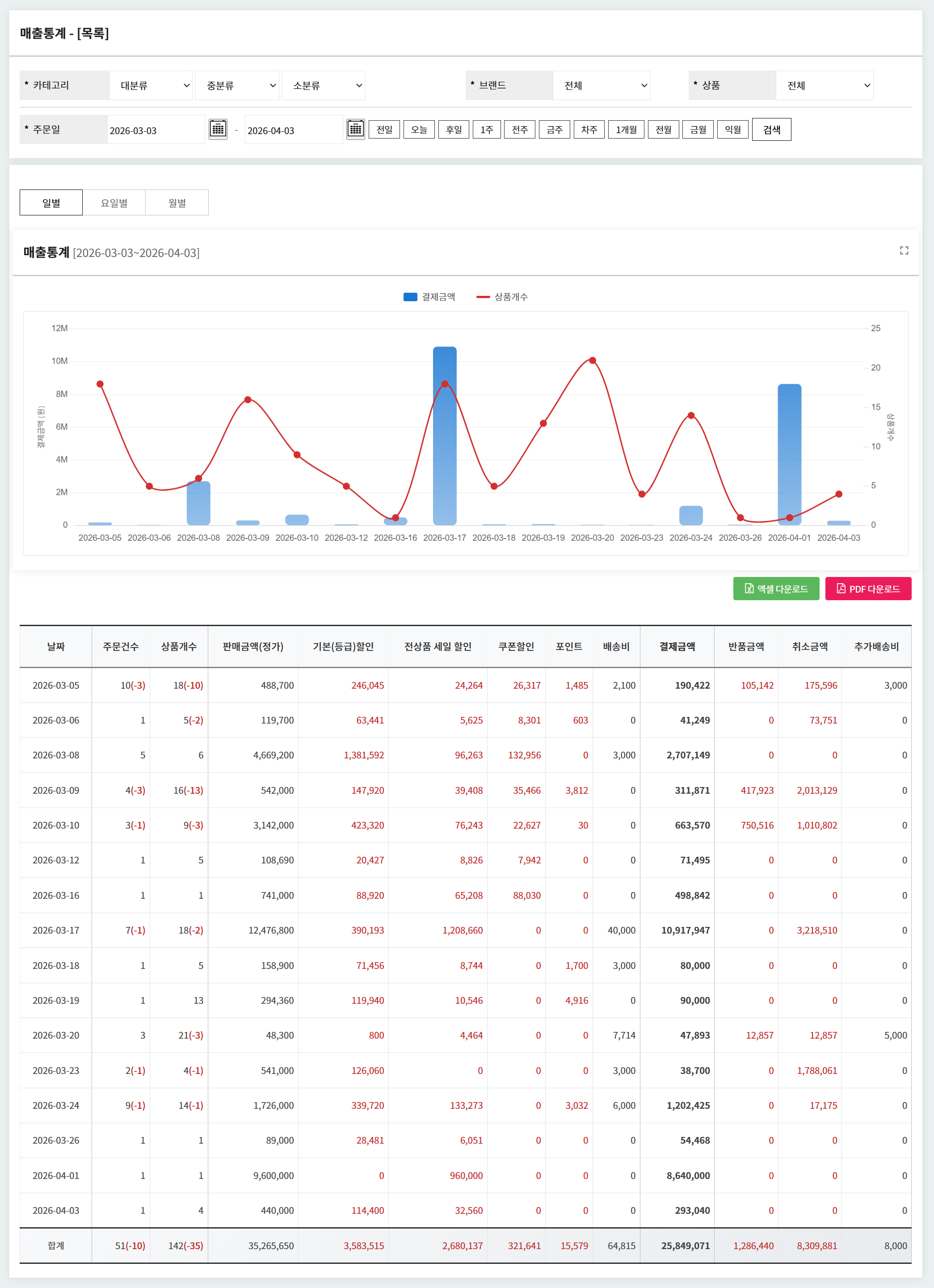
Task: Open the 대분류 category dropdown
Action: click(151, 86)
